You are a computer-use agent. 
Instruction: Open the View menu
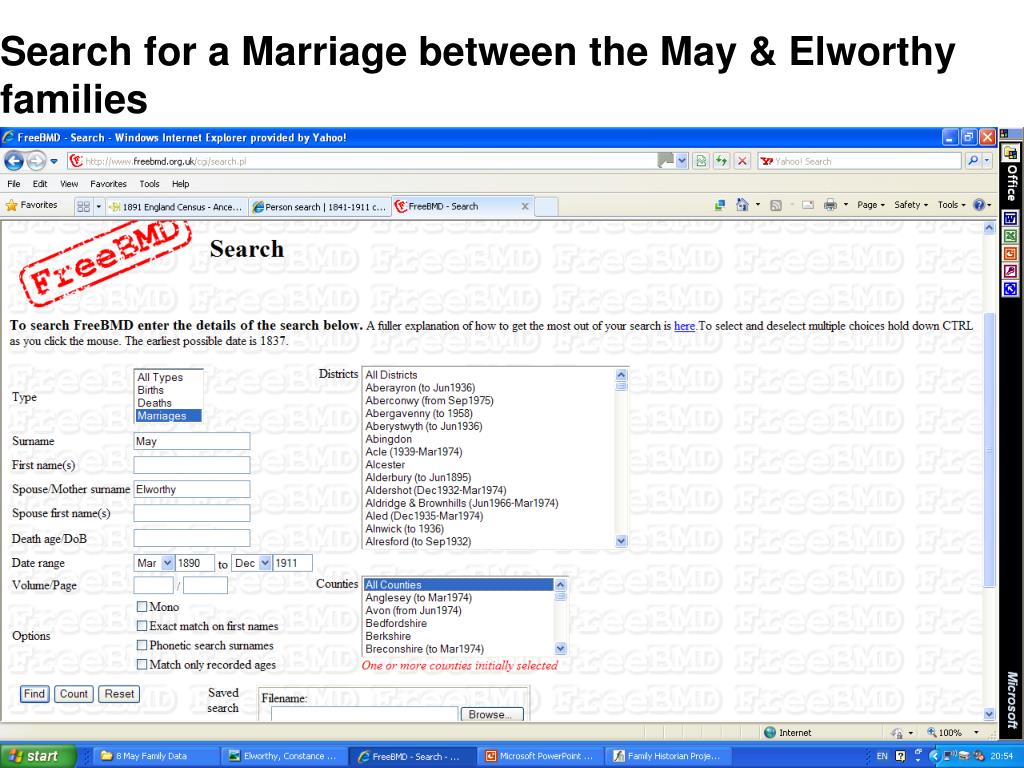69,184
